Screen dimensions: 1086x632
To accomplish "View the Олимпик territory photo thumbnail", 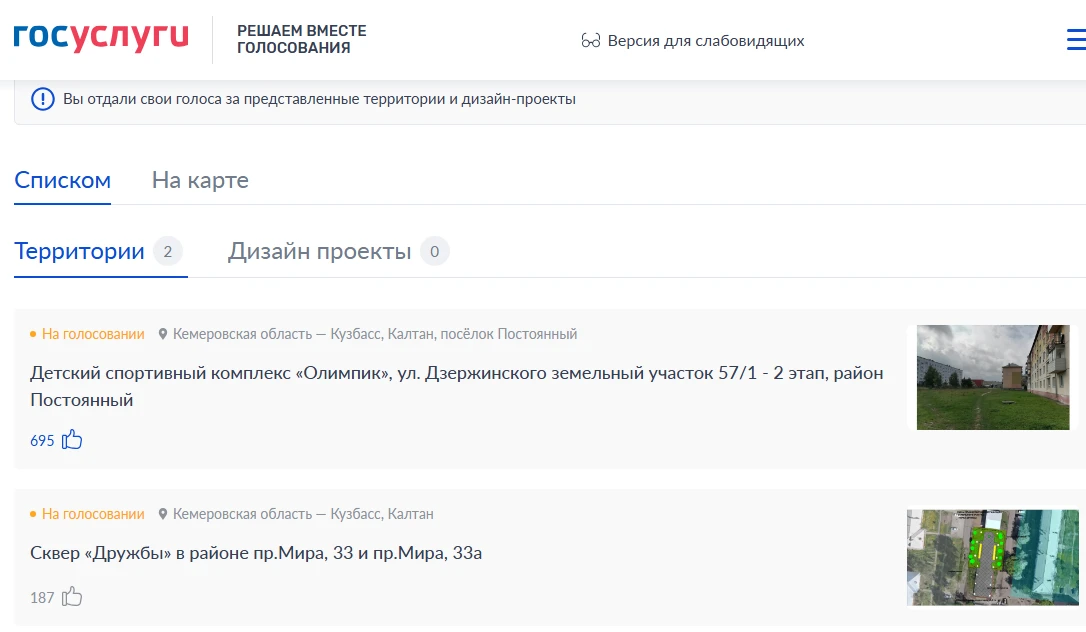I will 993,377.
